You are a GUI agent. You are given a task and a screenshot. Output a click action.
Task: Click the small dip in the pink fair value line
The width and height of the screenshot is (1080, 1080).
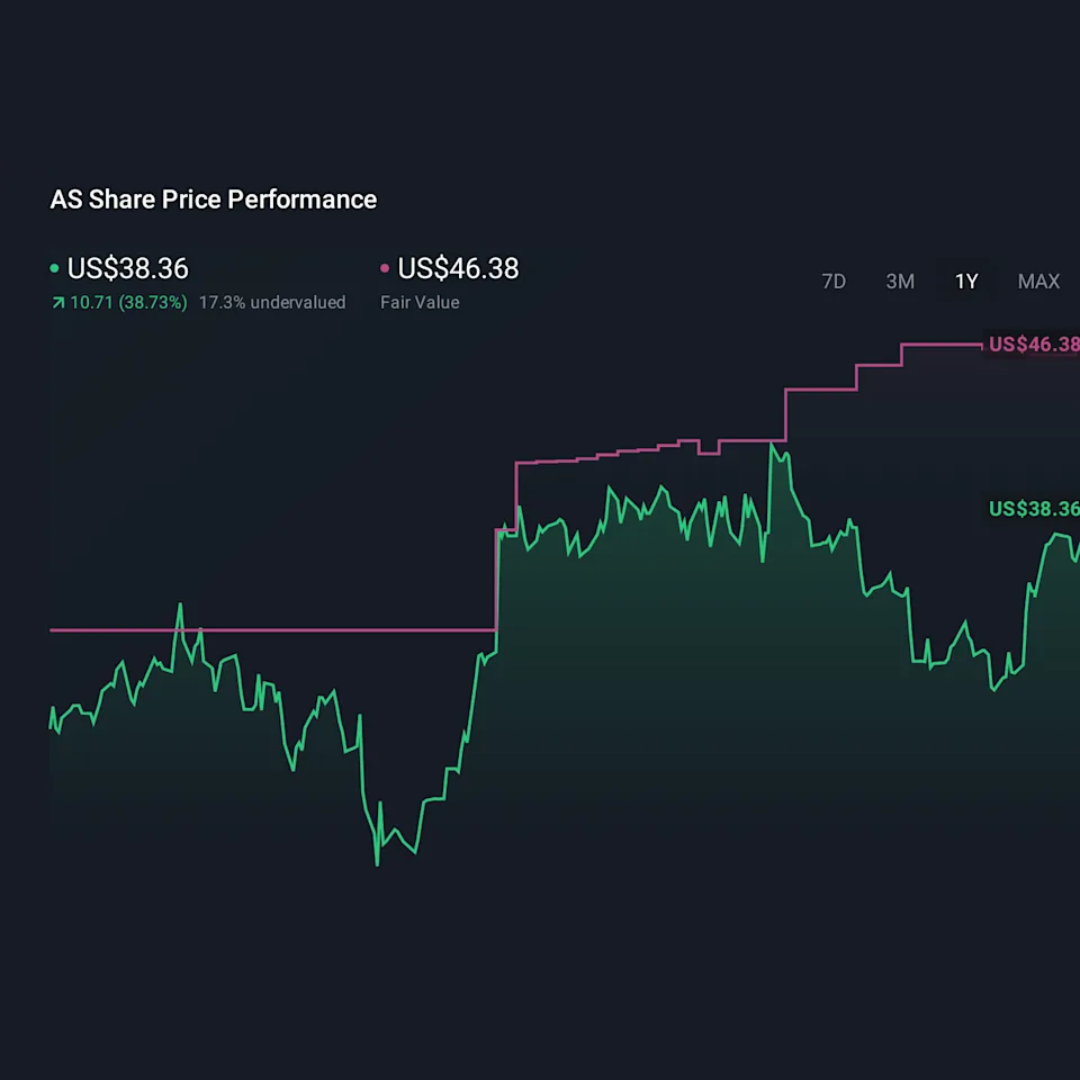pyautogui.click(x=708, y=453)
